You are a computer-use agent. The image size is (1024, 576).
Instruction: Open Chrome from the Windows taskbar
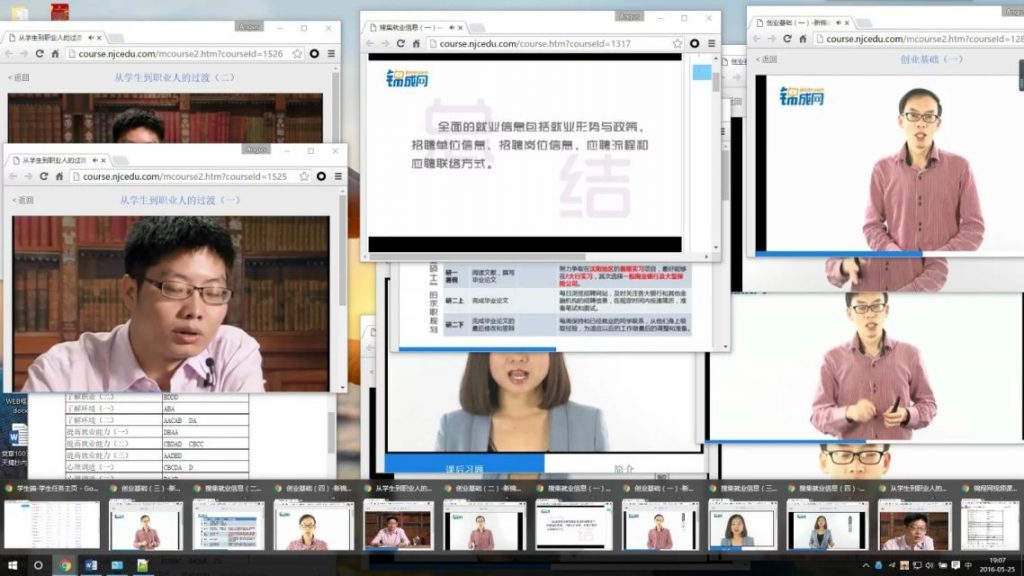tap(65, 565)
